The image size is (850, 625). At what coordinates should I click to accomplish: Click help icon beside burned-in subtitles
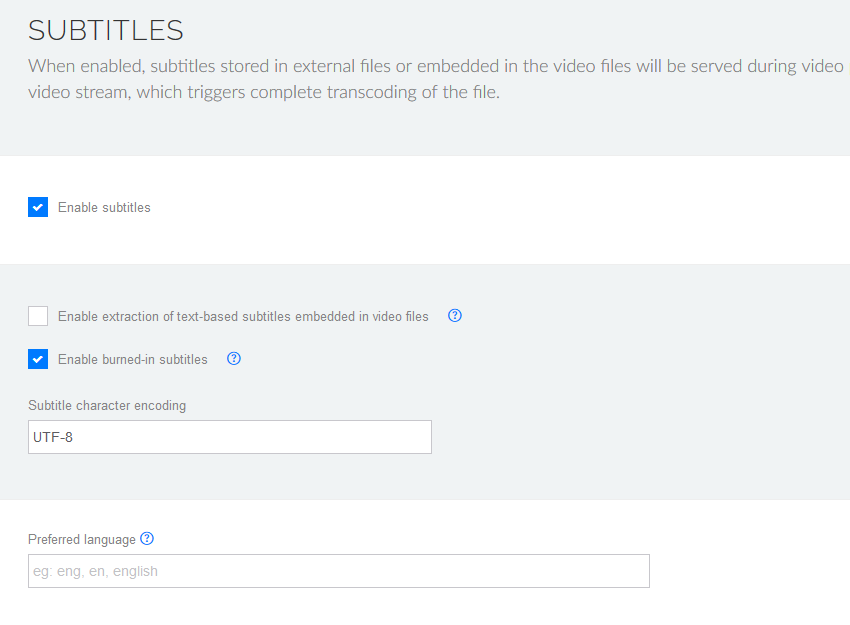(x=234, y=359)
